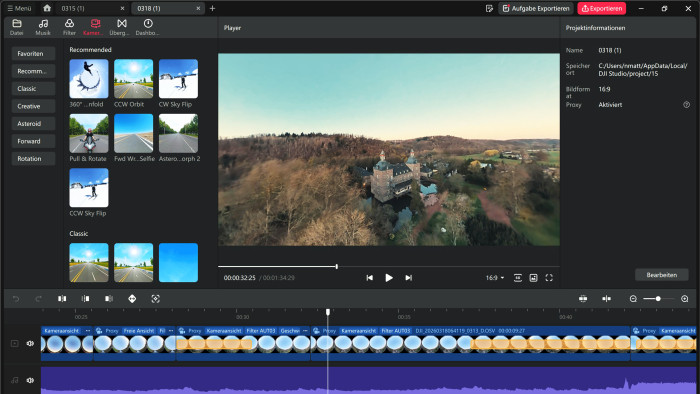Open the Proxy help question-mark icon
Viewport: 700px width, 394px height.
(x=686, y=104)
